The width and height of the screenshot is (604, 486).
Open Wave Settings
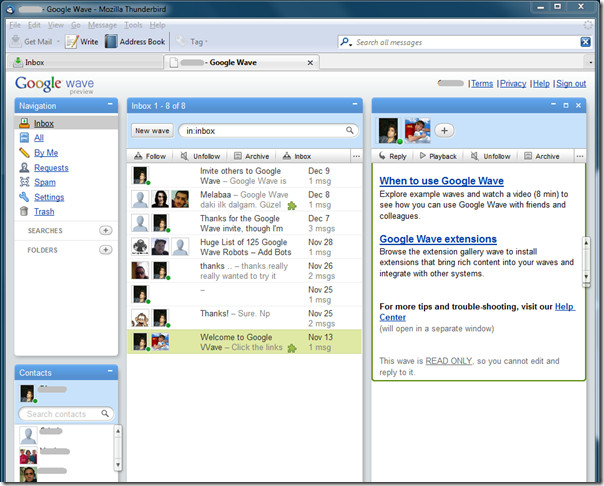[49, 197]
